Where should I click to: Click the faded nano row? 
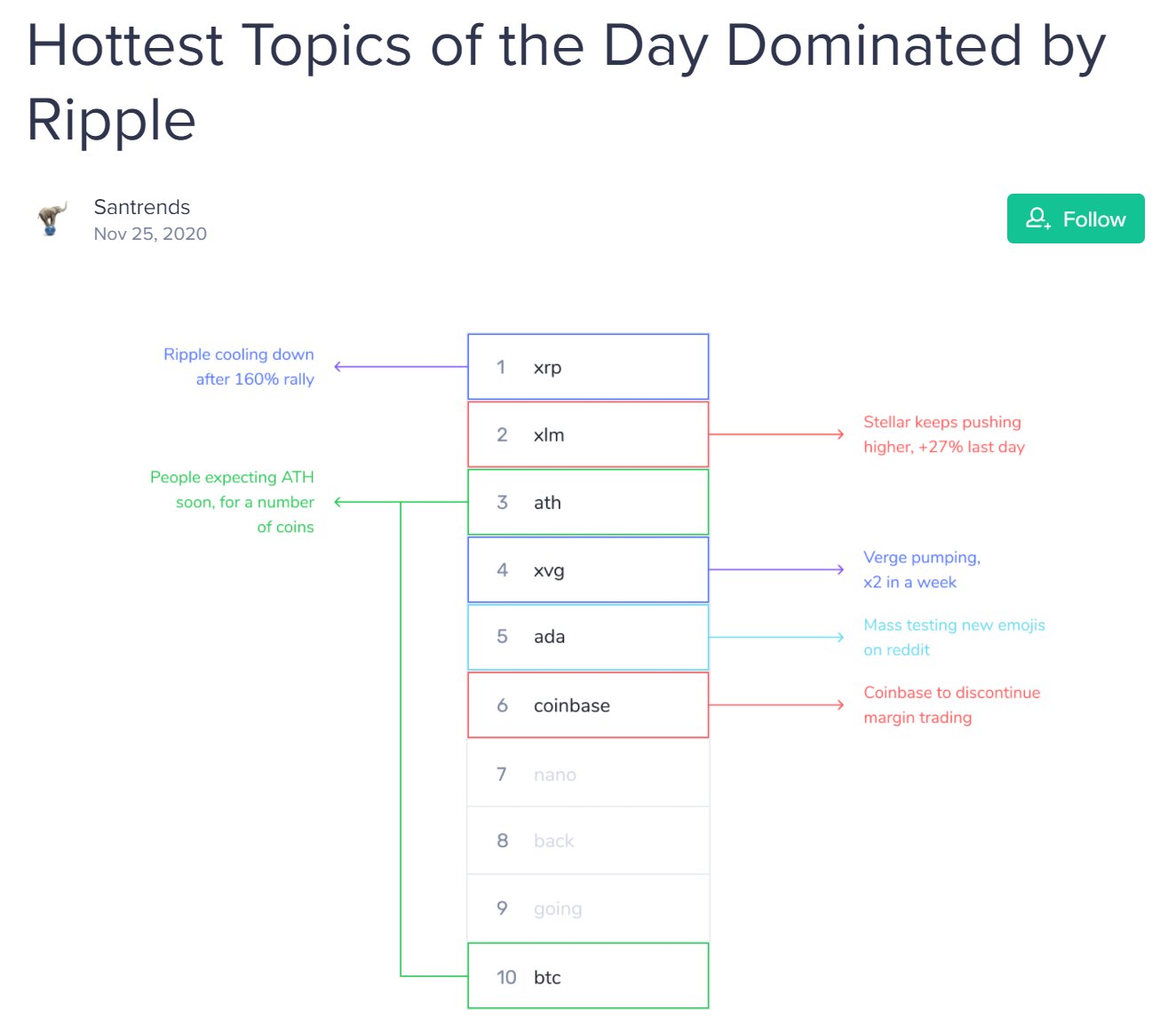[588, 774]
